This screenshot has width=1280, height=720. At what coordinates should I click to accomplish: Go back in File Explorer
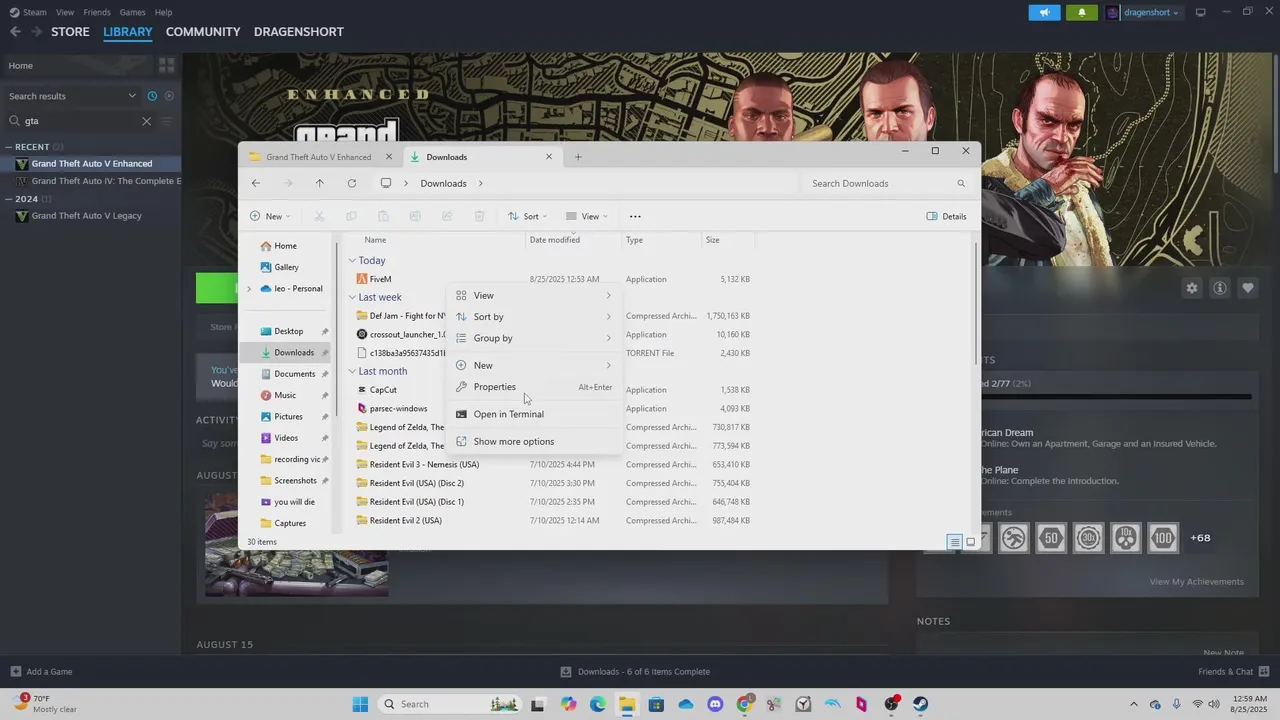(256, 183)
